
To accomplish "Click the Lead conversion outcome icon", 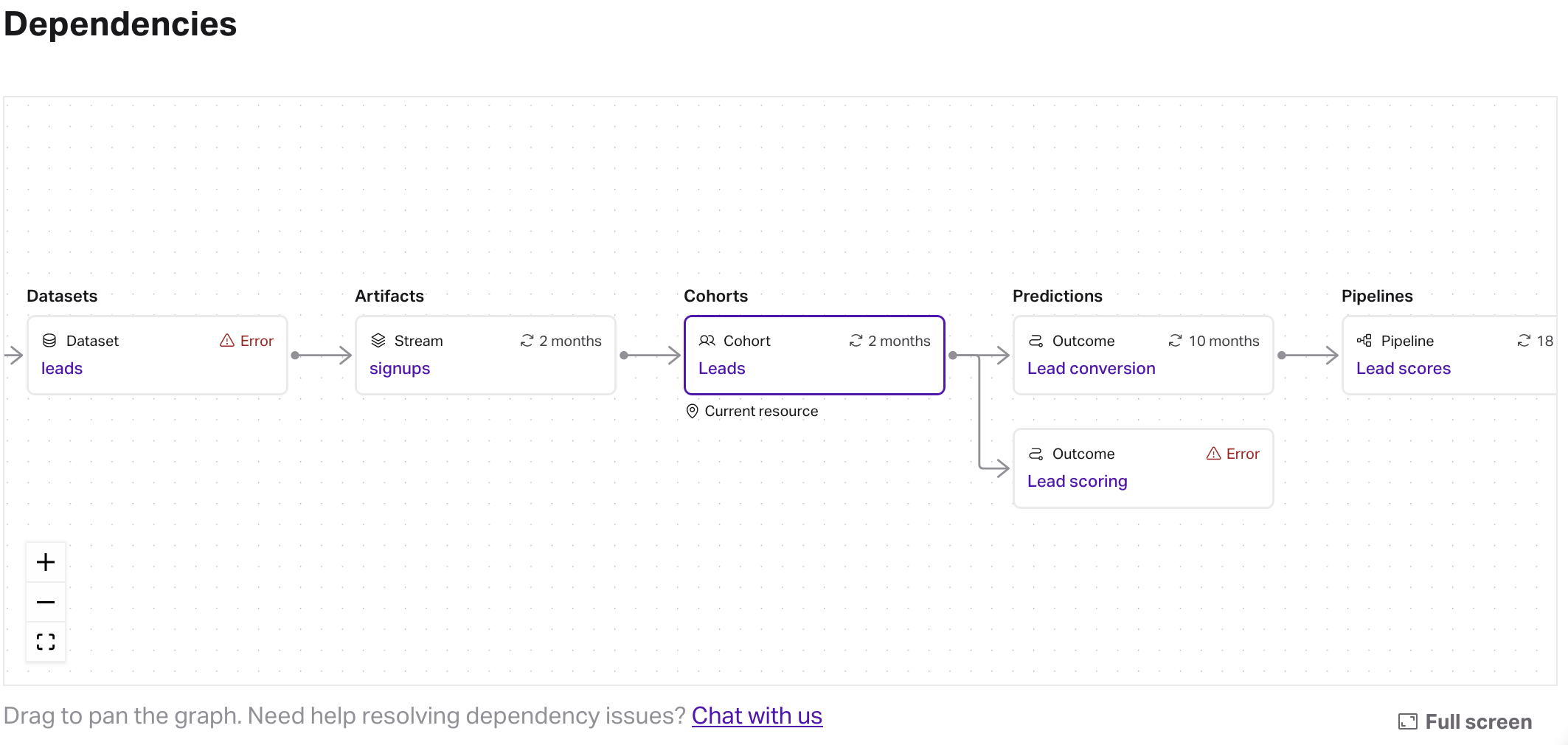I will (1036, 341).
